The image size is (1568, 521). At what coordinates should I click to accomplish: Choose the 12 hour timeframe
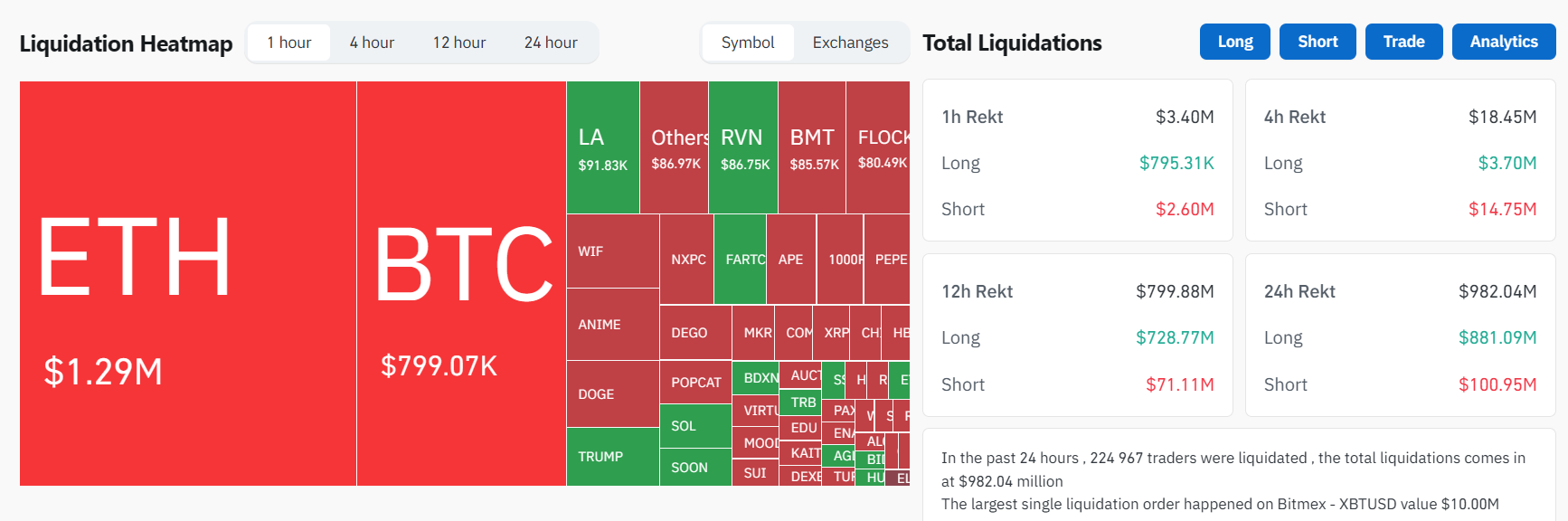(458, 43)
